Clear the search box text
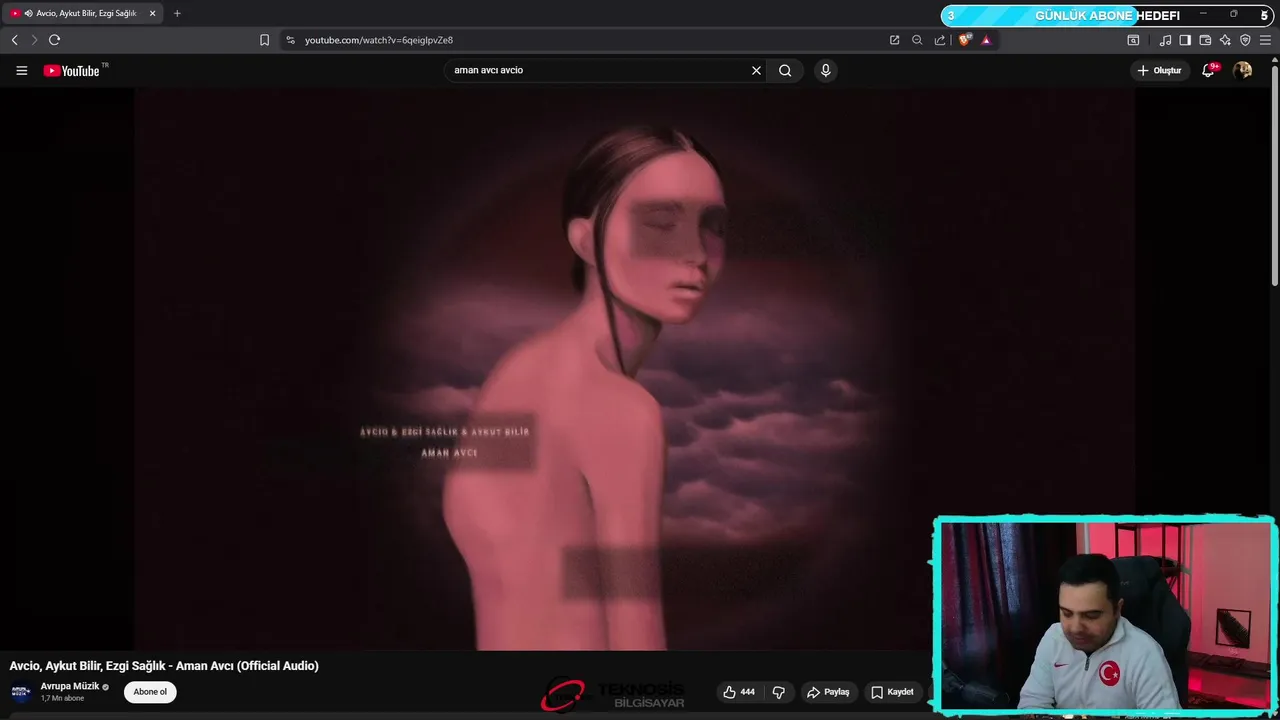This screenshot has height=720, width=1280. pyautogui.click(x=756, y=70)
